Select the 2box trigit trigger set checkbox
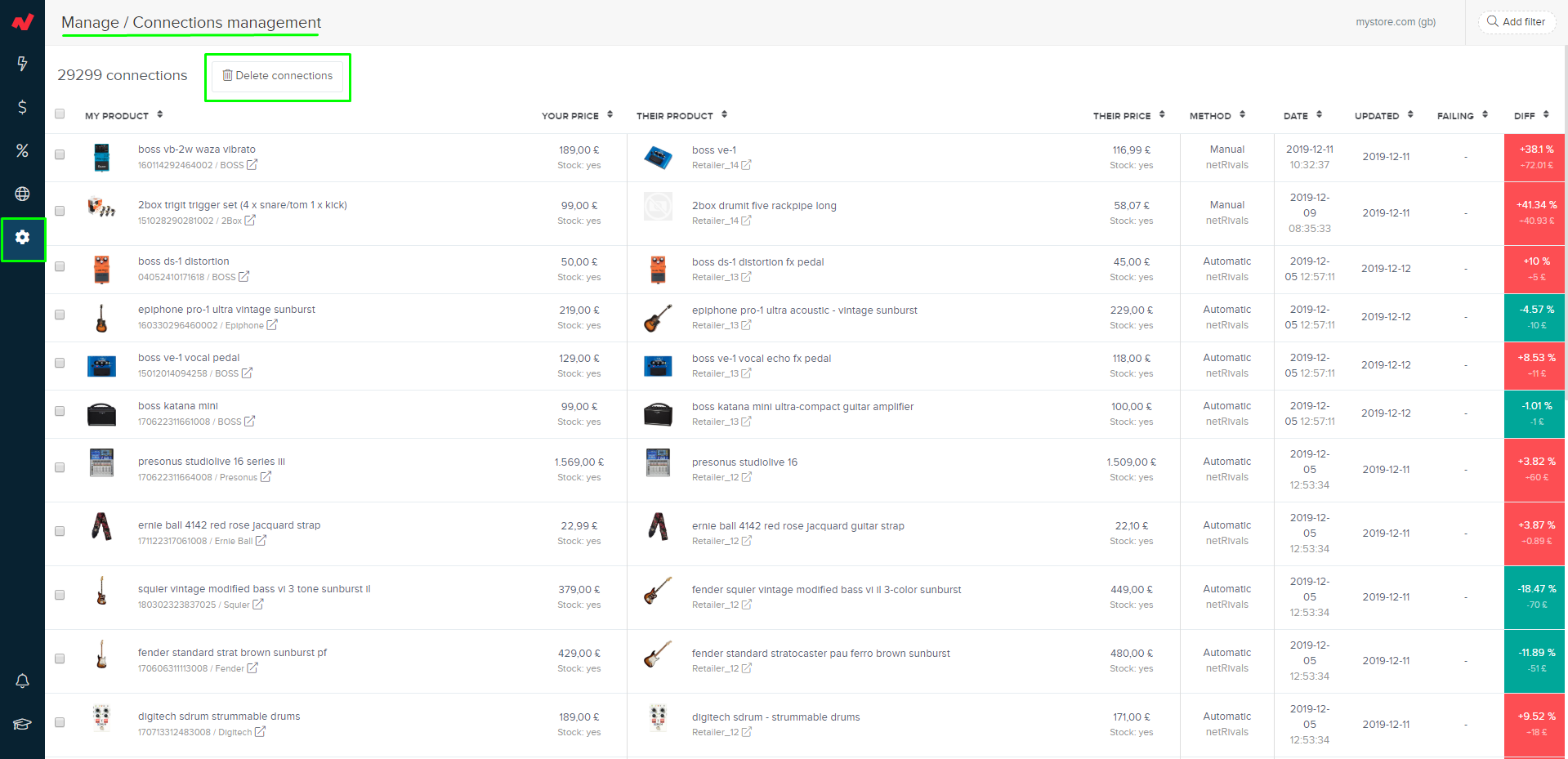This screenshot has width=1568, height=759. 60,211
